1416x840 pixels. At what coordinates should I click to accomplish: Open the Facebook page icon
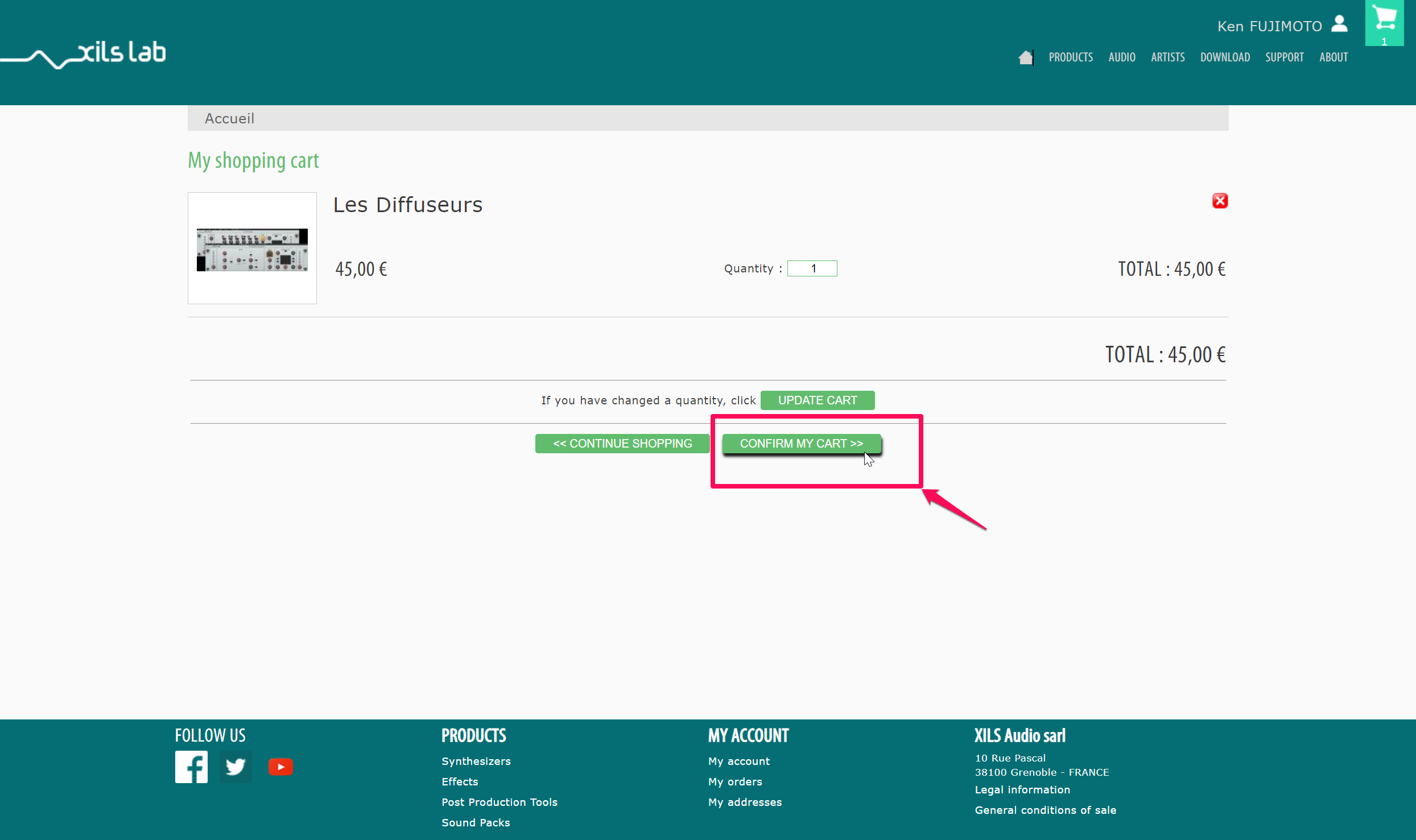(191, 767)
